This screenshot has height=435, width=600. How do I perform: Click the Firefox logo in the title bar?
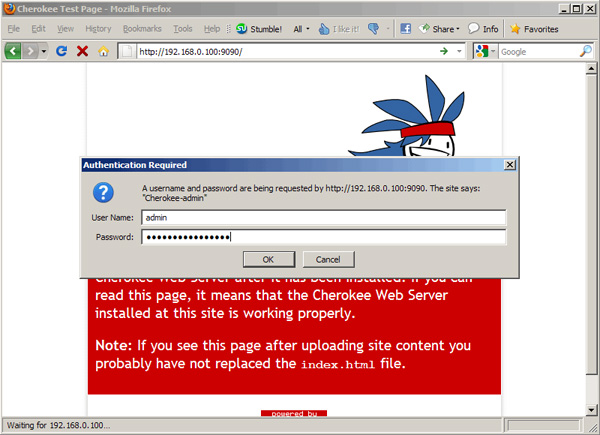pos(9,8)
